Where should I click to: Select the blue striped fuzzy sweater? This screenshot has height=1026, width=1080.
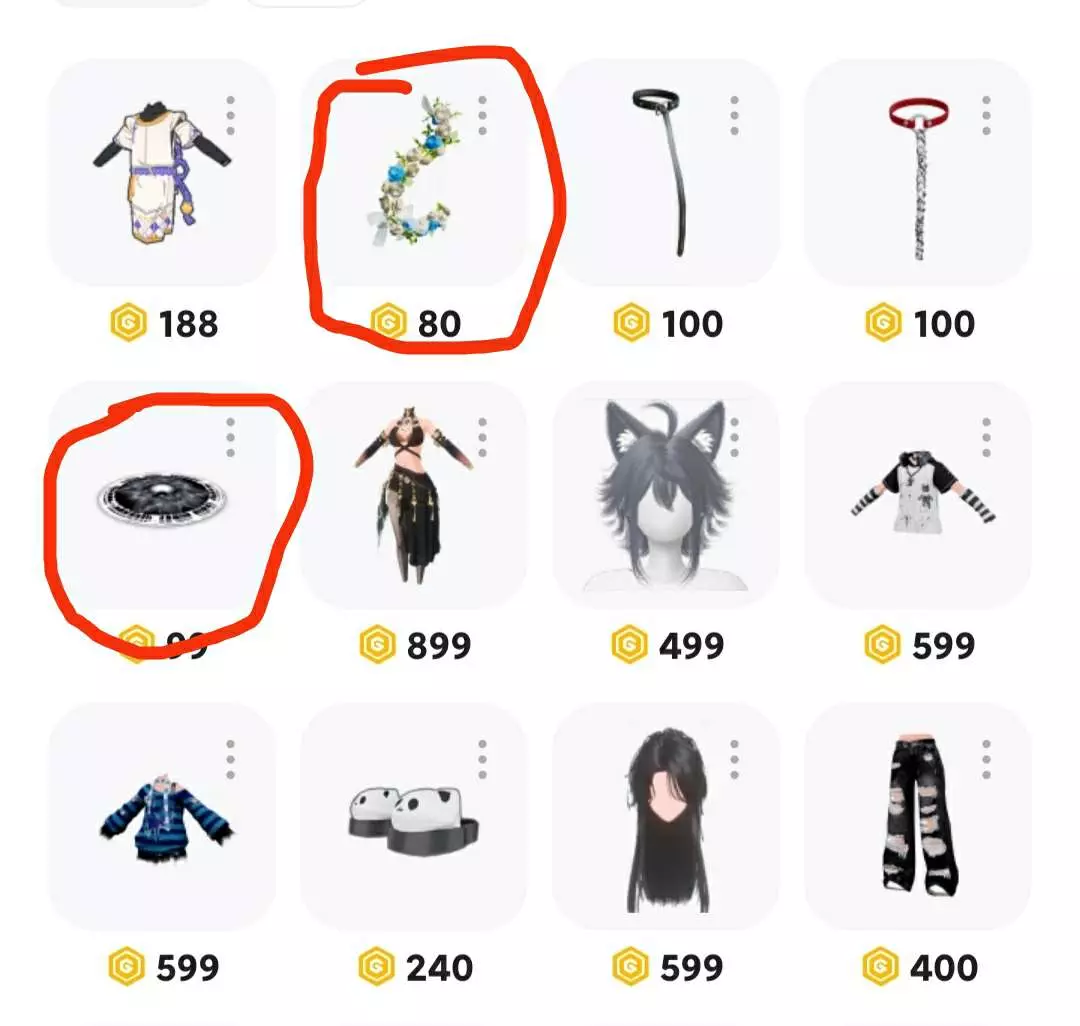click(x=163, y=816)
